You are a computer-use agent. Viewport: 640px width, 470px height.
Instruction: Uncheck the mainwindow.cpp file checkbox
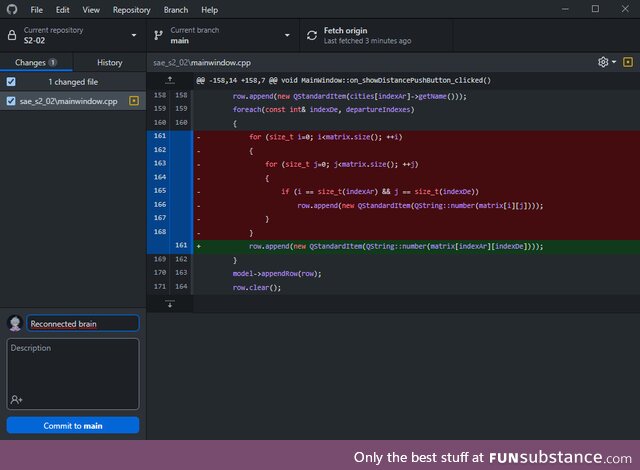coord(11,101)
